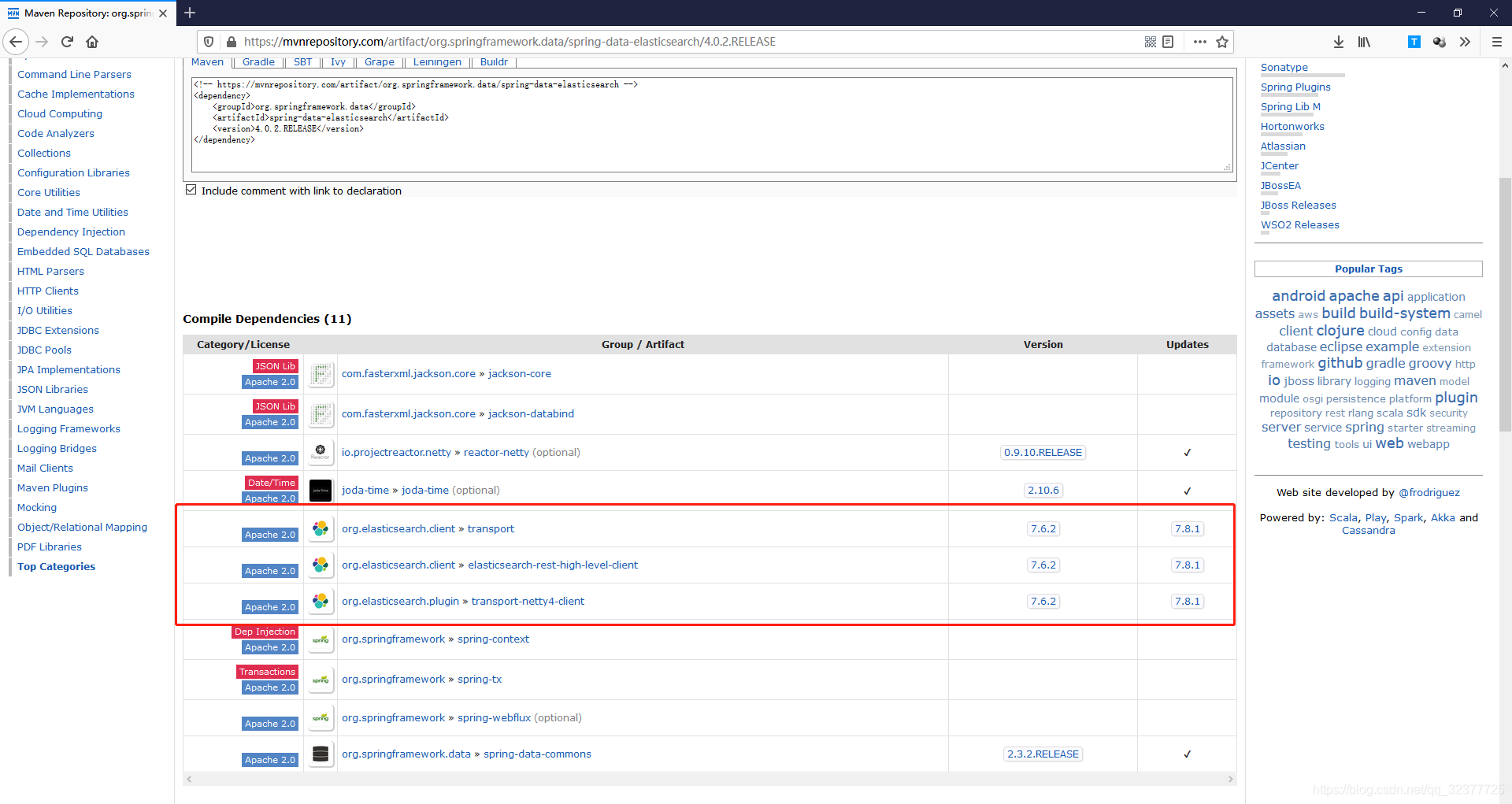Open the Logging Frameworks category

(x=69, y=428)
